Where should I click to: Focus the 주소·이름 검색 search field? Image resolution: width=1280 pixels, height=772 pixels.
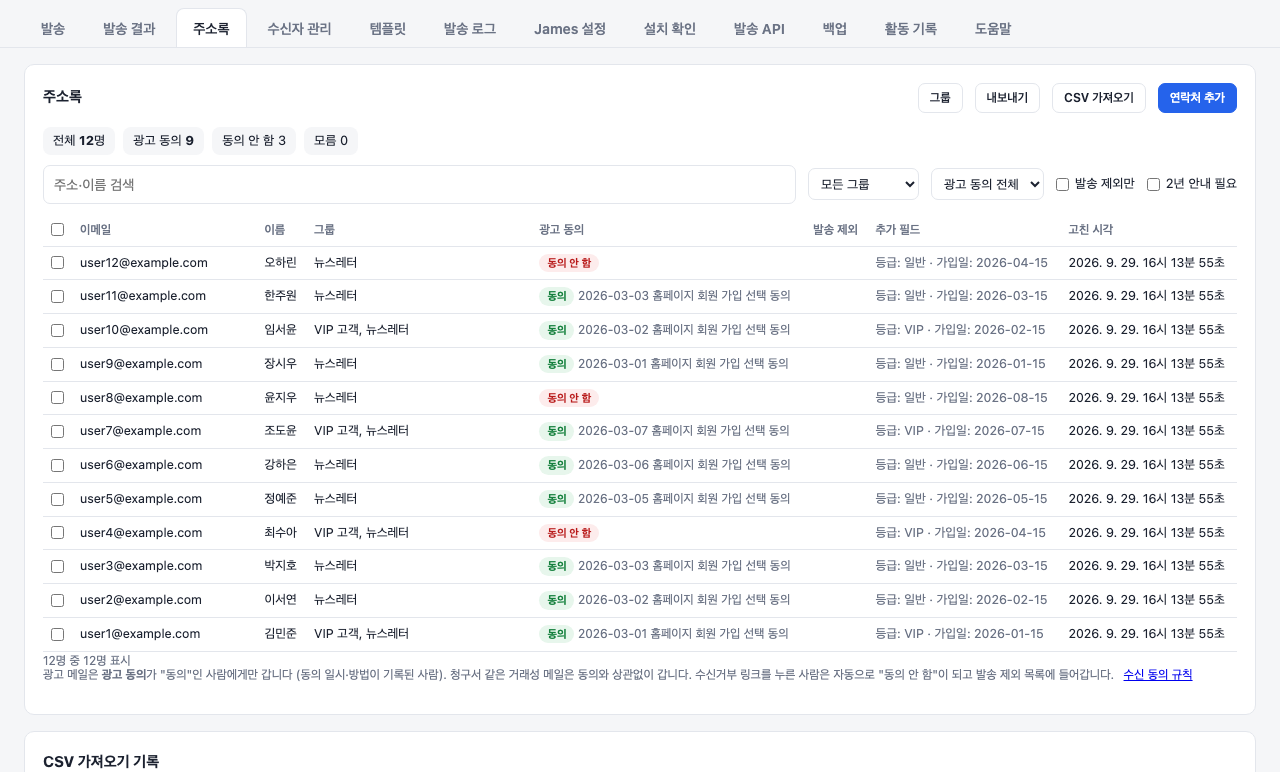(x=419, y=184)
